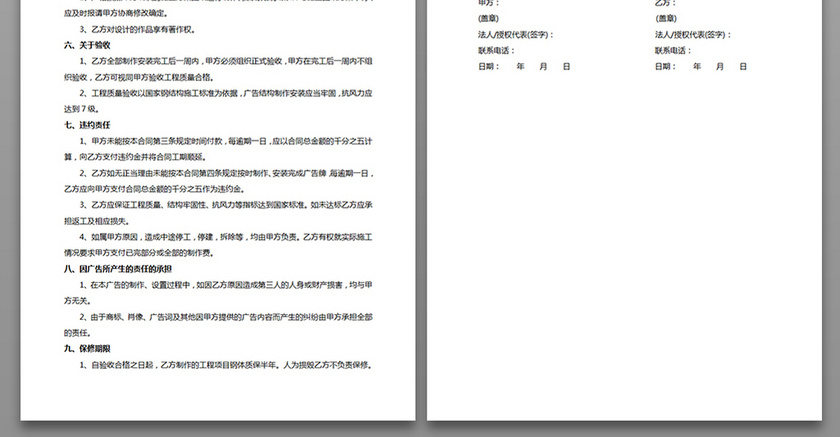Click '月' in 甲方's date line
This screenshot has width=840, height=437.
[543, 67]
